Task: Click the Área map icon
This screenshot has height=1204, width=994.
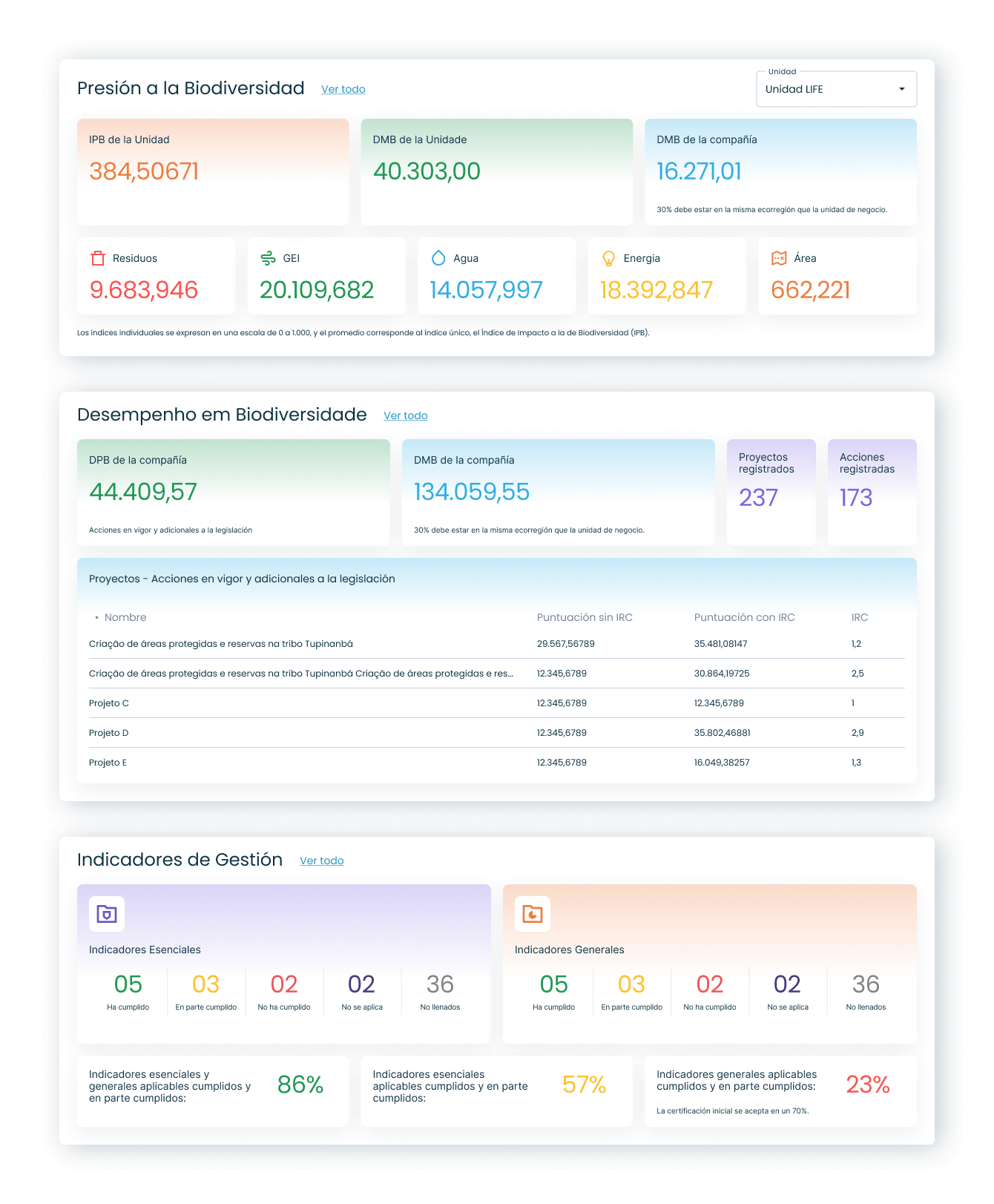Action: (x=779, y=258)
